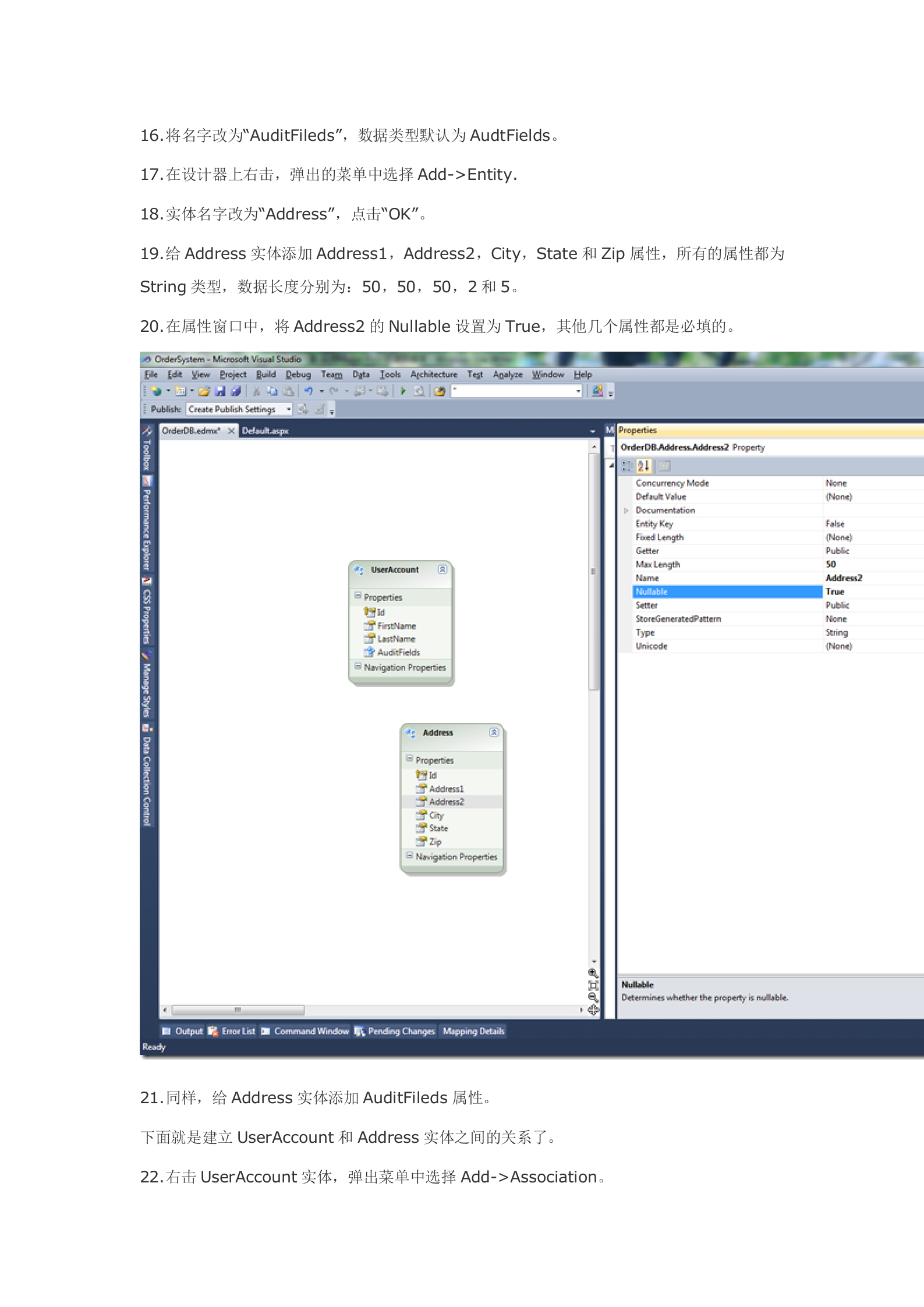Viewport: 924px width, 1307px height.
Task: Click the Paste toolbar icon
Action: (288, 391)
